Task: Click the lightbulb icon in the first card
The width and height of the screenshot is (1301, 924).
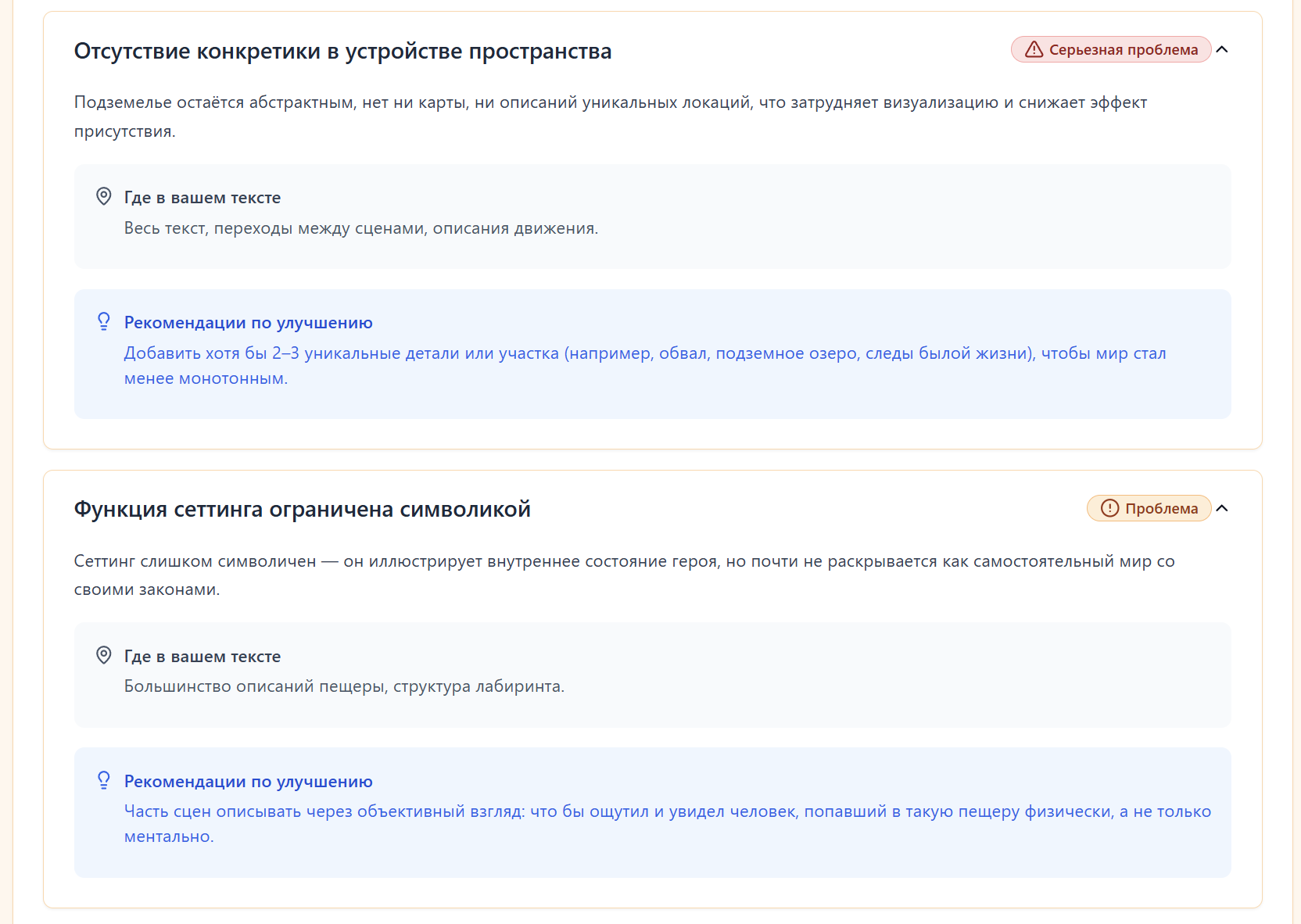Action: tap(103, 321)
